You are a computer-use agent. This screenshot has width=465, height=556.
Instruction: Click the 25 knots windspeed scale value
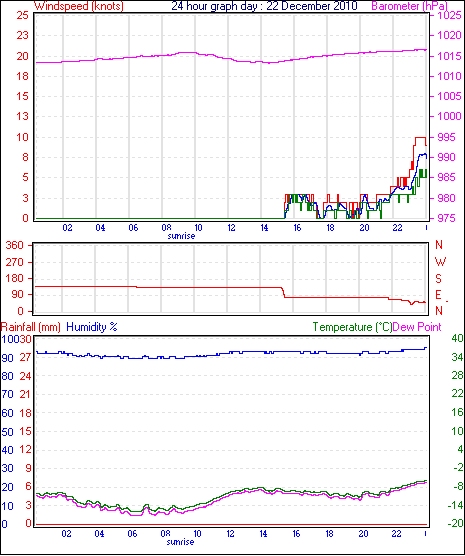click(23, 16)
